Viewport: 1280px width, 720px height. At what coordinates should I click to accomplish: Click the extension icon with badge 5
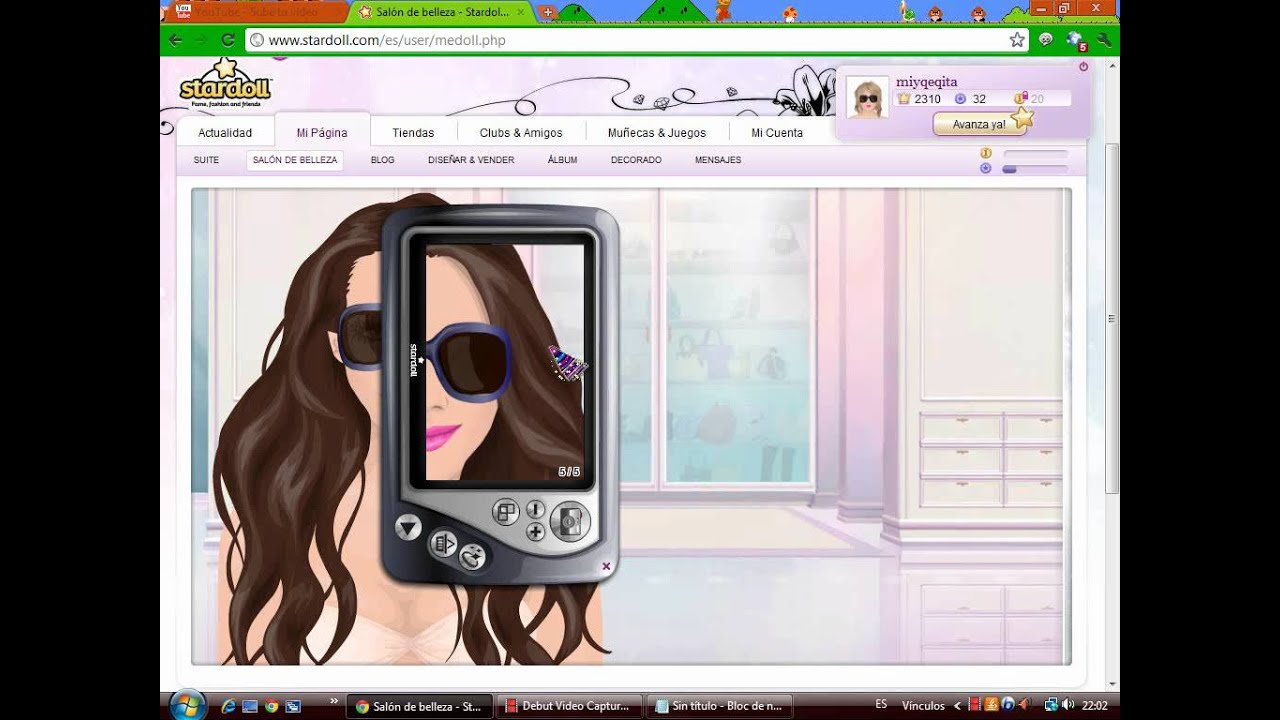[1076, 41]
